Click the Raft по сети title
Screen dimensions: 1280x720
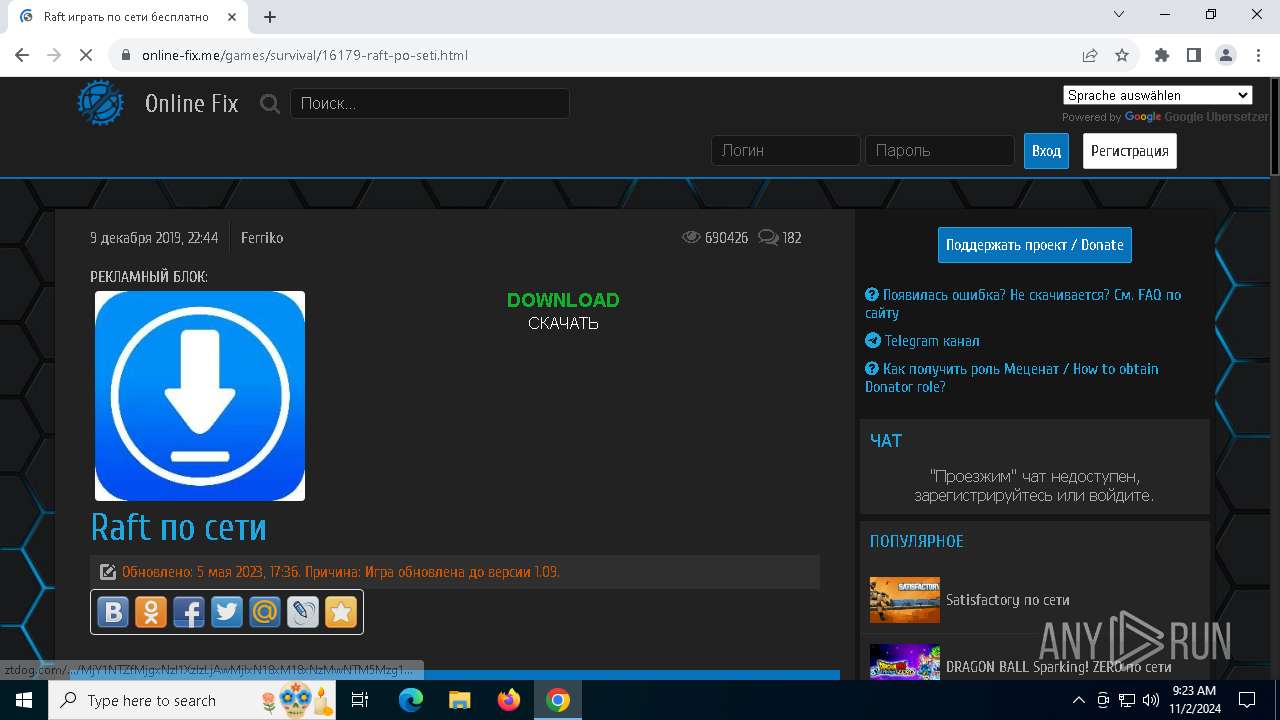coord(179,527)
